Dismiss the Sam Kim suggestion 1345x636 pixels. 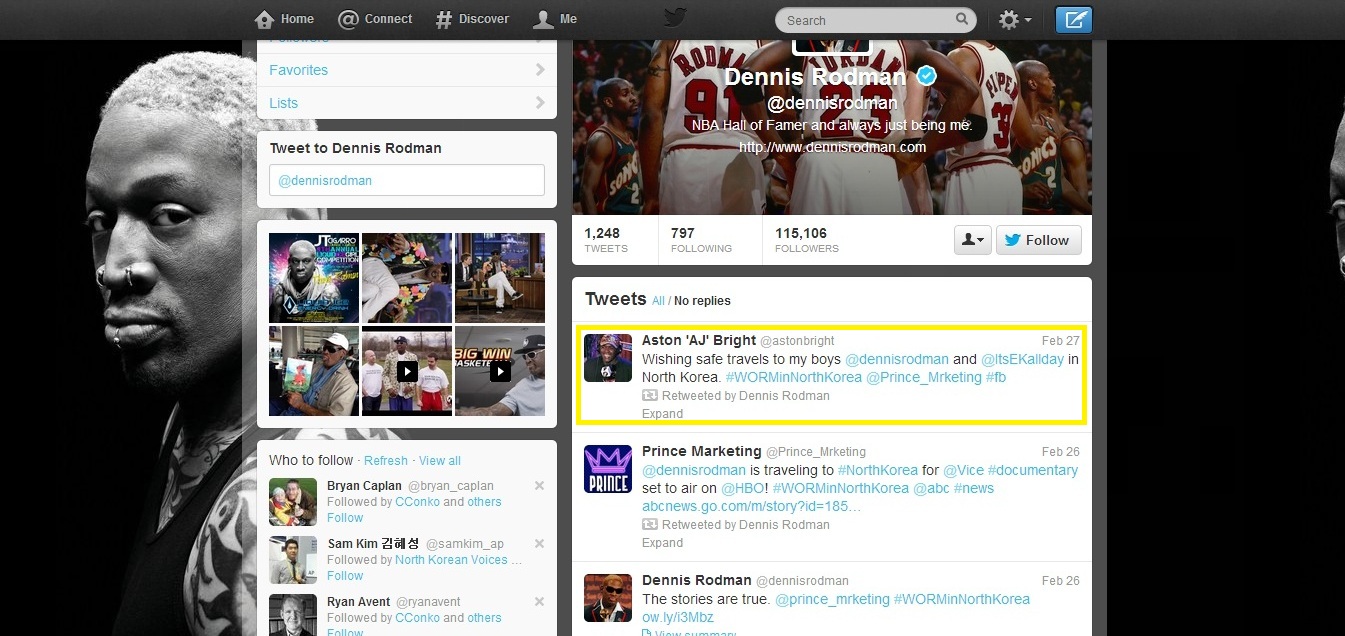(x=539, y=544)
